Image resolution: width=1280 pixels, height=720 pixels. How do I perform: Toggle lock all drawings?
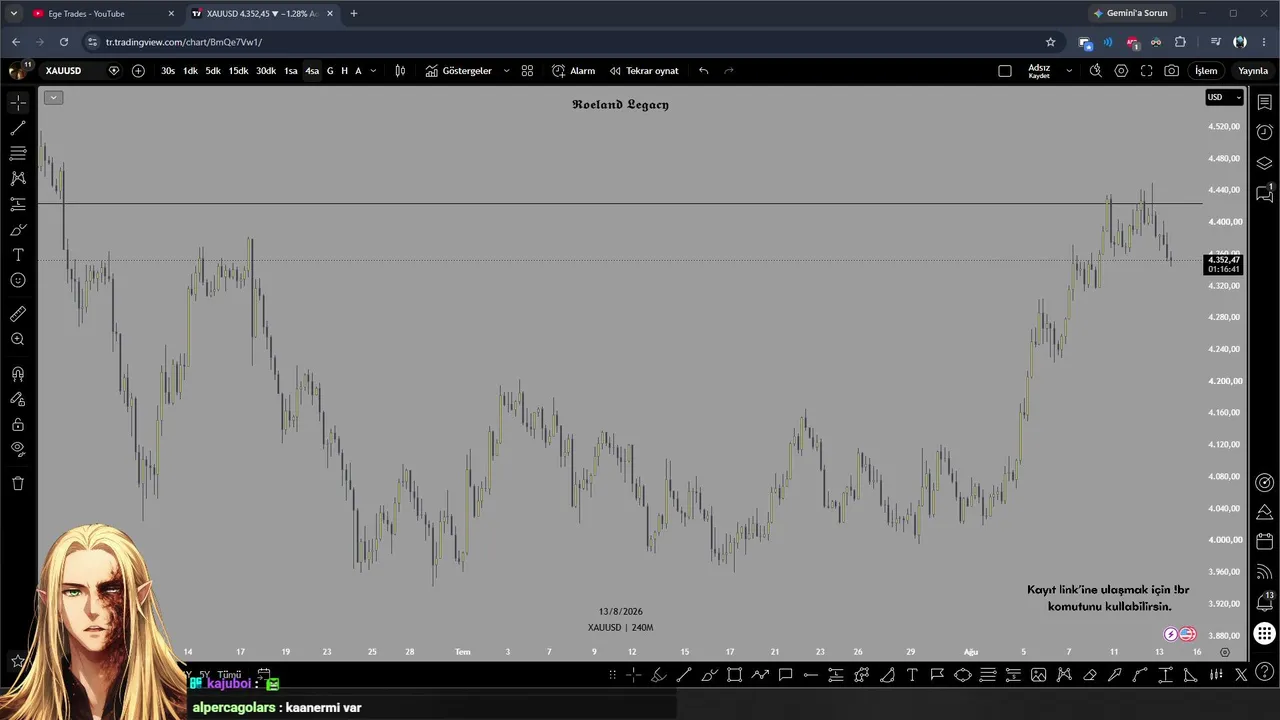pyautogui.click(x=18, y=424)
